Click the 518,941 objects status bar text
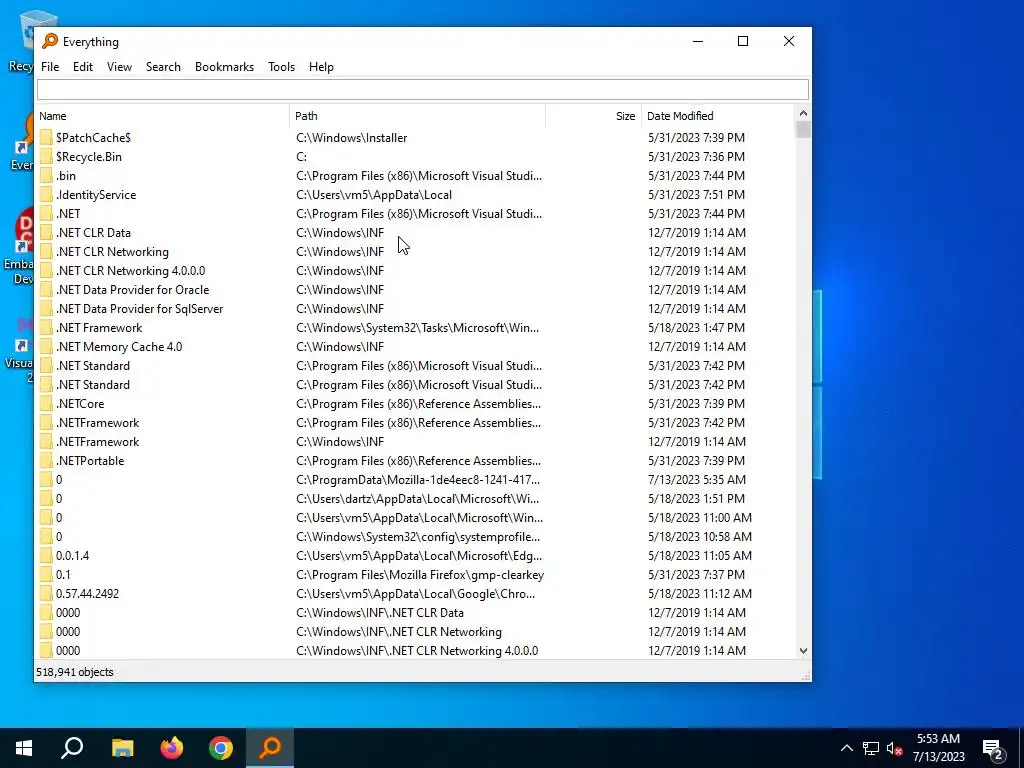The height and width of the screenshot is (768, 1024). click(74, 672)
